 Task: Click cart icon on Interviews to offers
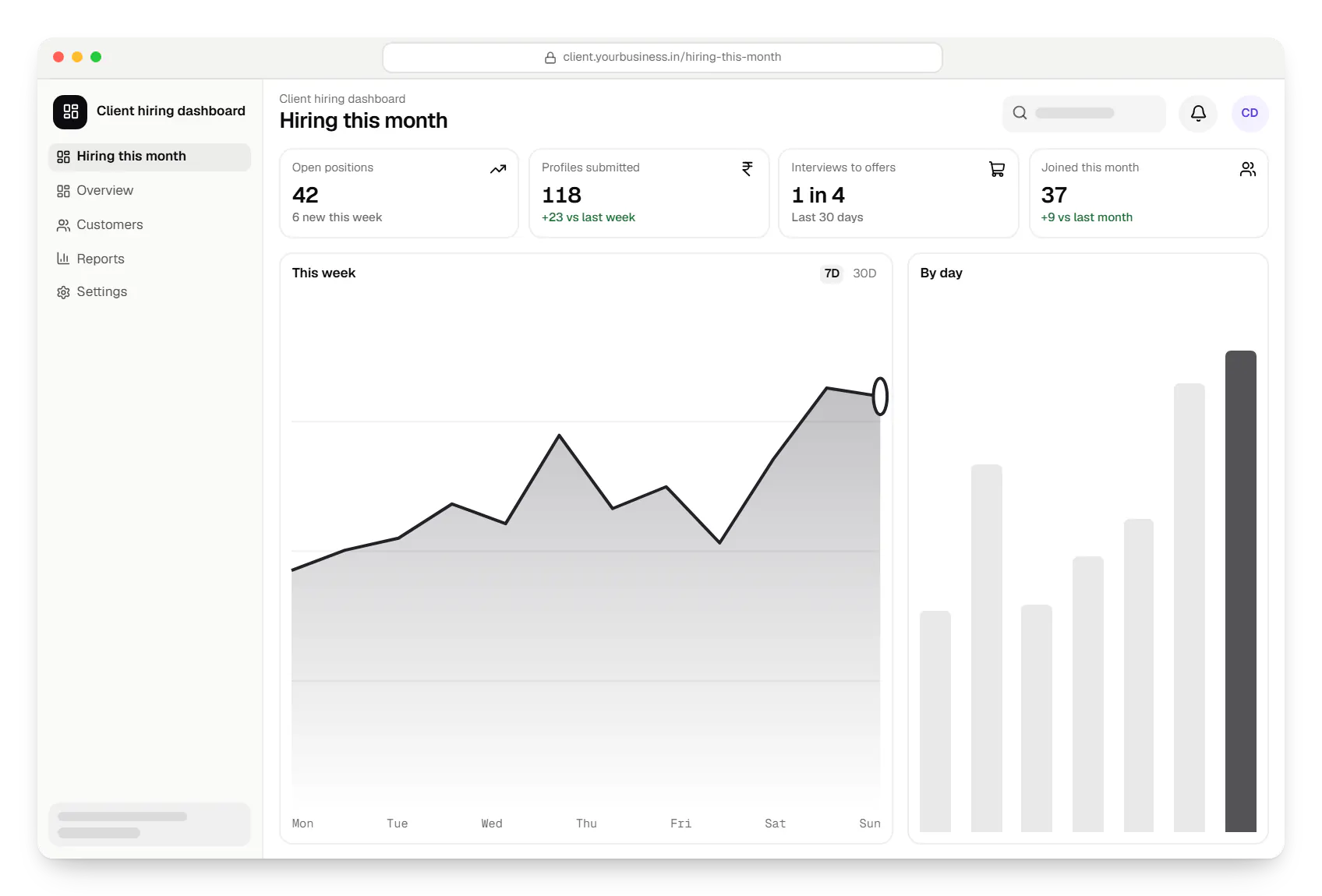tap(997, 169)
